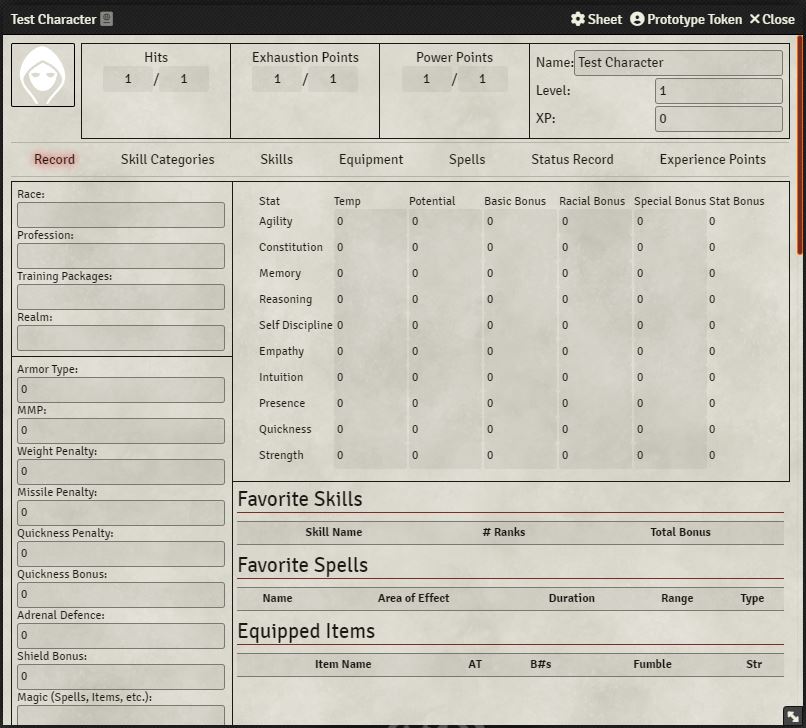Click the character portrait to change it

click(x=41, y=75)
